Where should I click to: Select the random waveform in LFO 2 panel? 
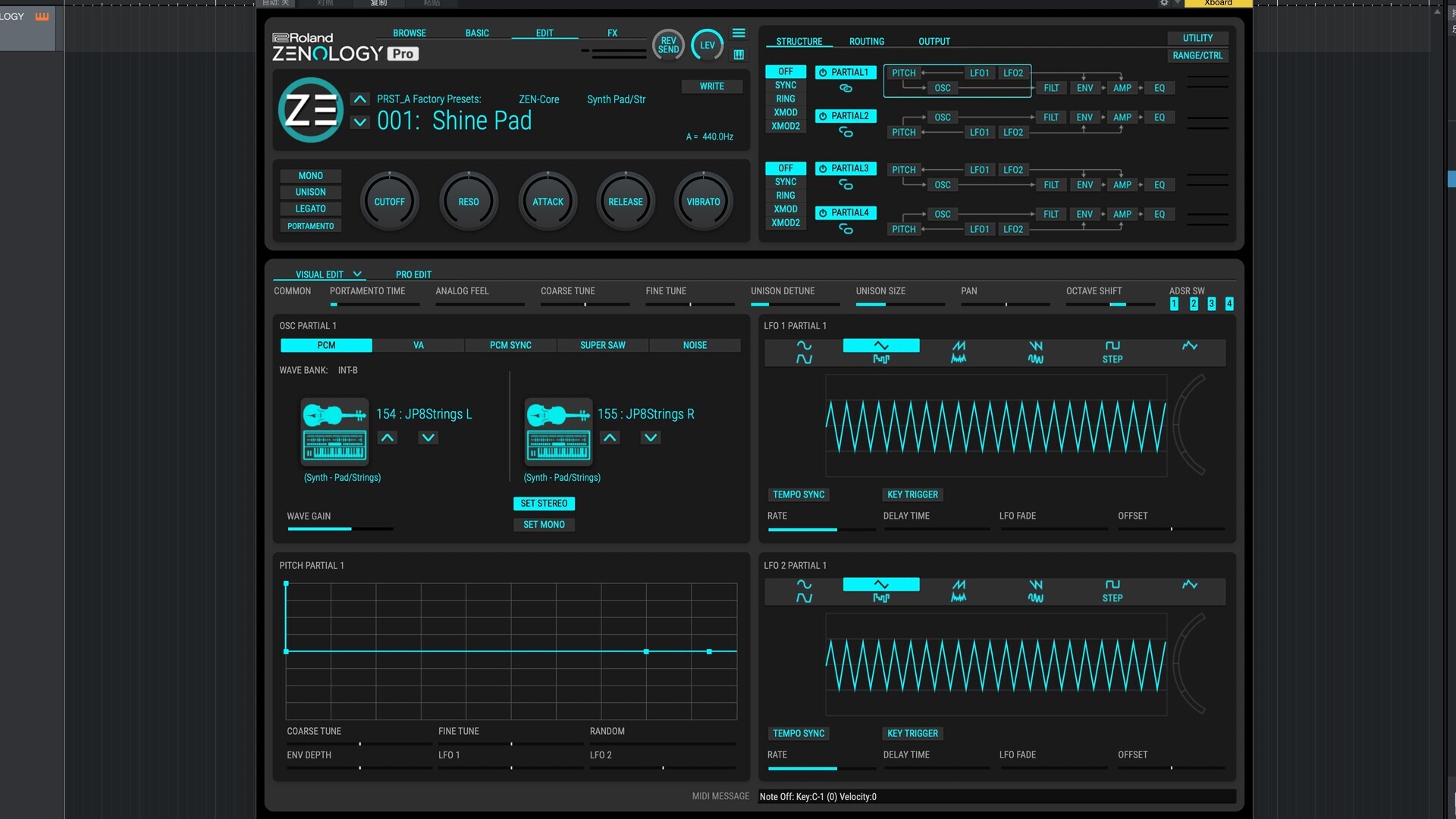[x=1189, y=585]
